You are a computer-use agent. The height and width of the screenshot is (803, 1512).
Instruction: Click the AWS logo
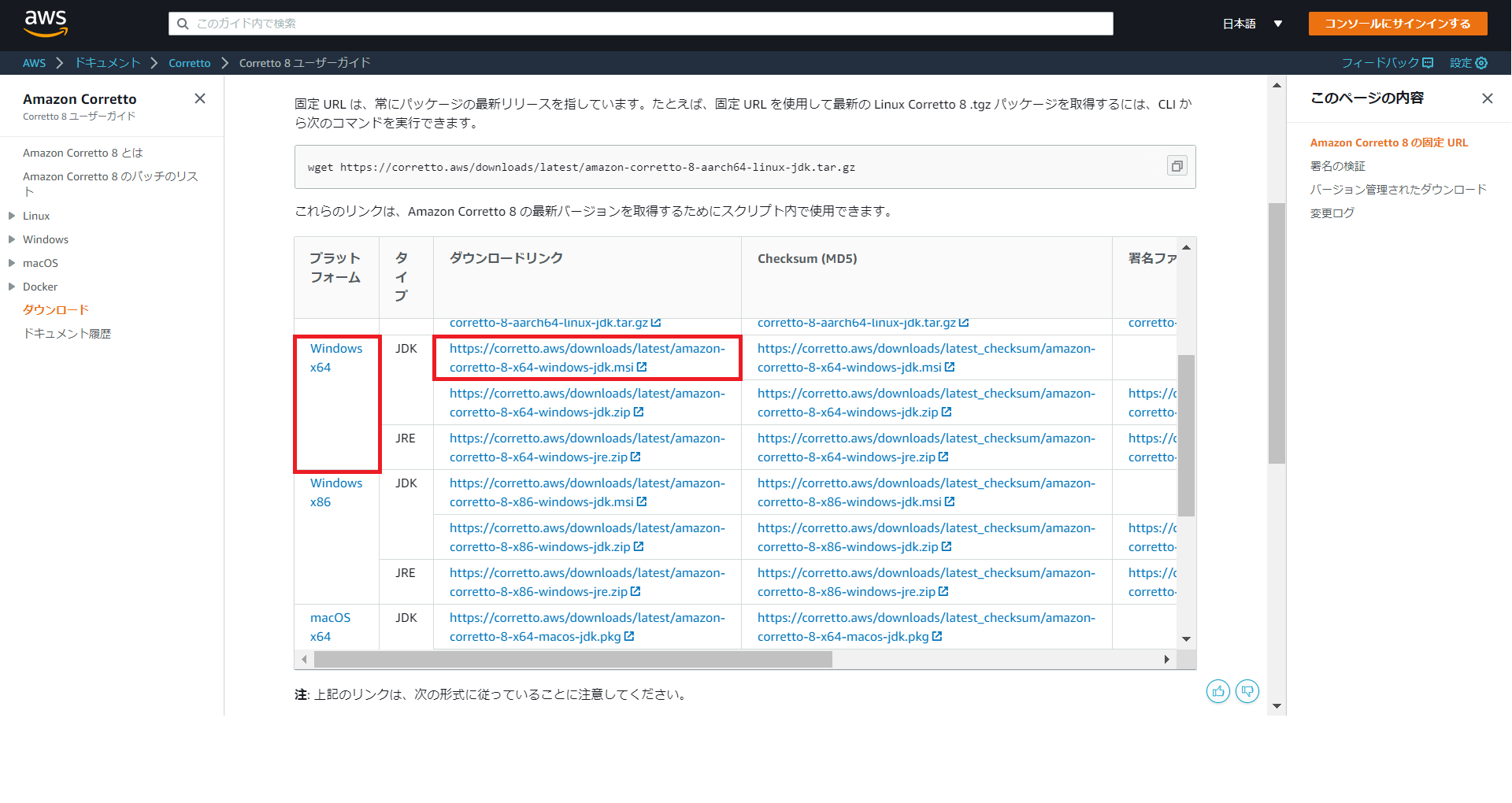click(46, 24)
